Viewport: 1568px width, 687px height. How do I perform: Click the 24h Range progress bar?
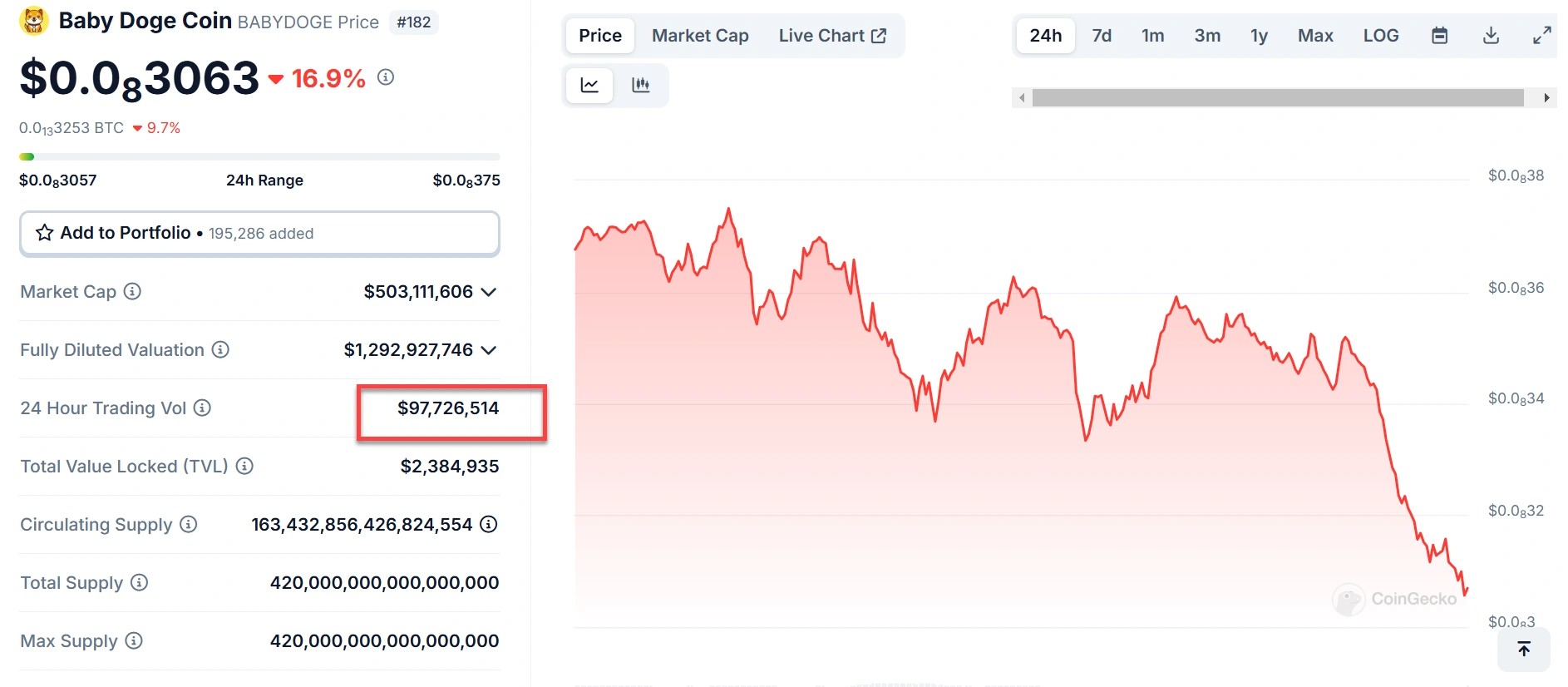259,156
